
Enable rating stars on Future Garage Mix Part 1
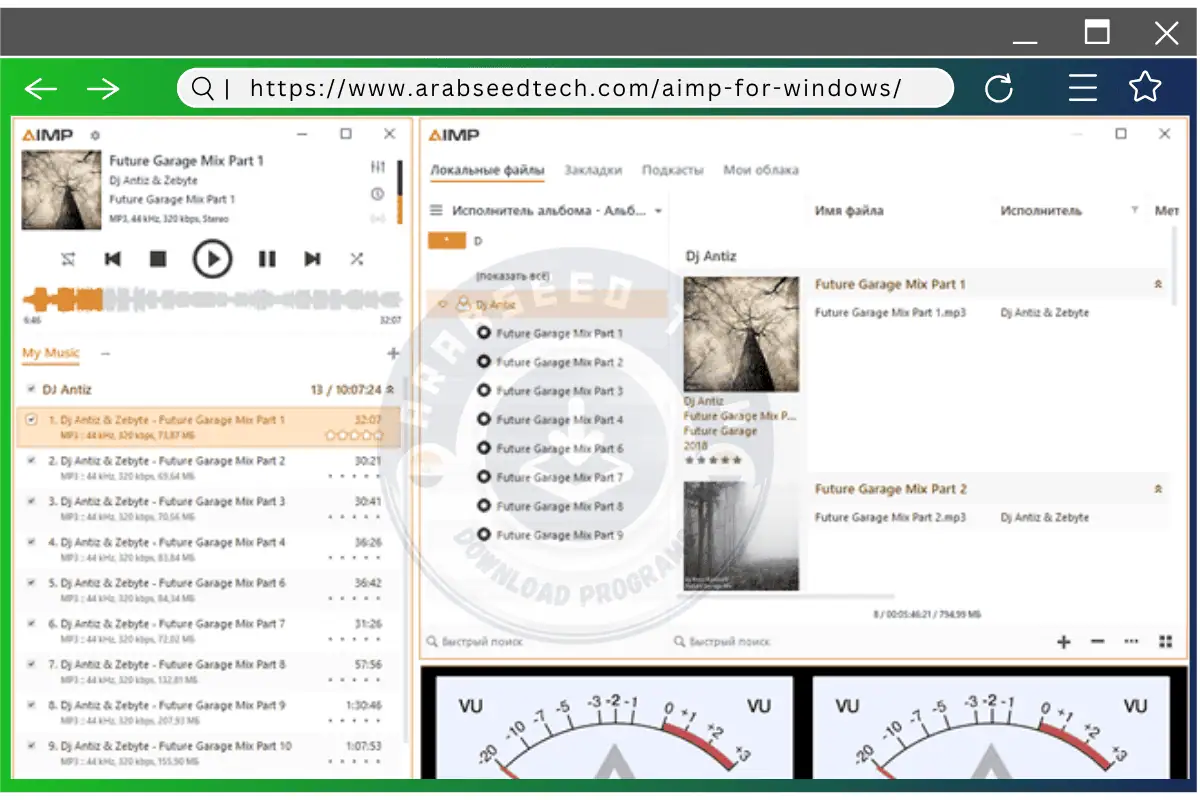click(355, 434)
